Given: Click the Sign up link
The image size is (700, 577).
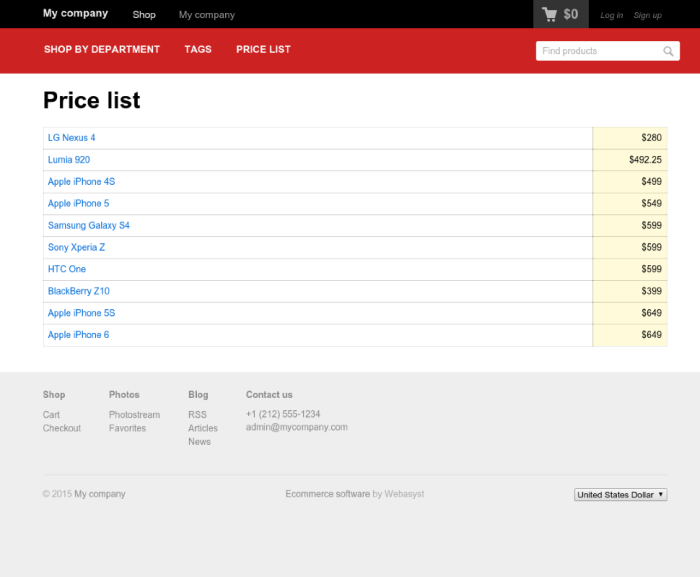Looking at the screenshot, I should (647, 15).
